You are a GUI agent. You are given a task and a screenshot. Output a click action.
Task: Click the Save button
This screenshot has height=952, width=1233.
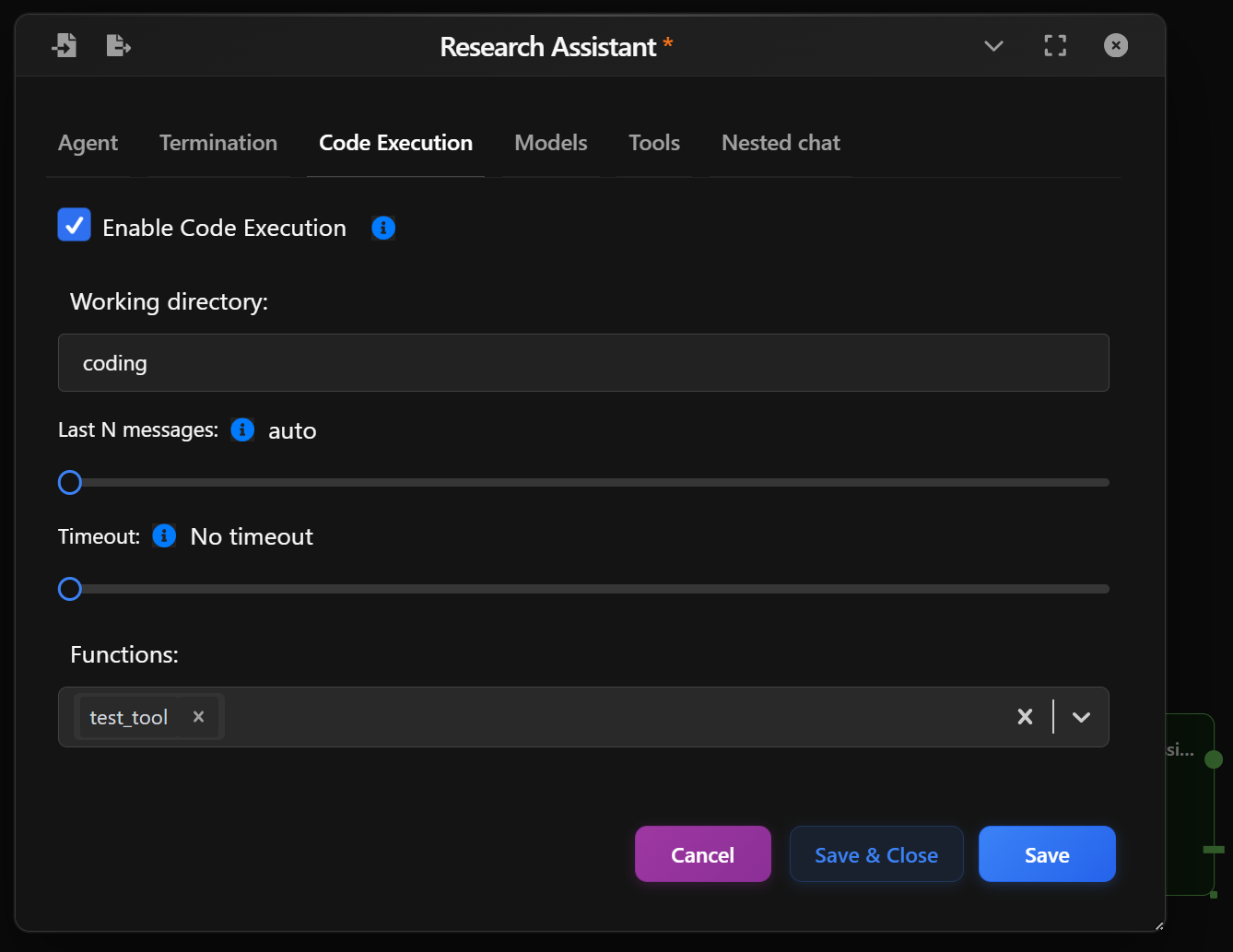[x=1047, y=854]
